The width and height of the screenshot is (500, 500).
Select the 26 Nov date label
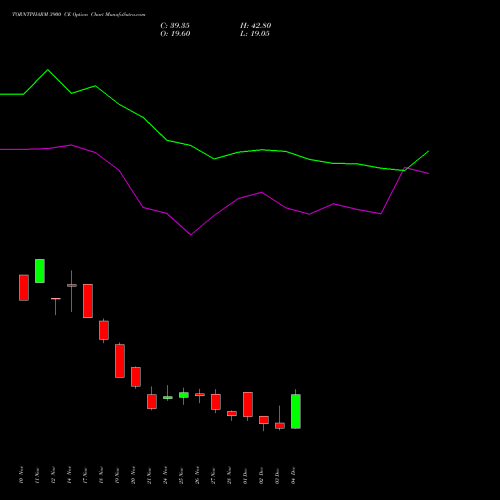197,475
